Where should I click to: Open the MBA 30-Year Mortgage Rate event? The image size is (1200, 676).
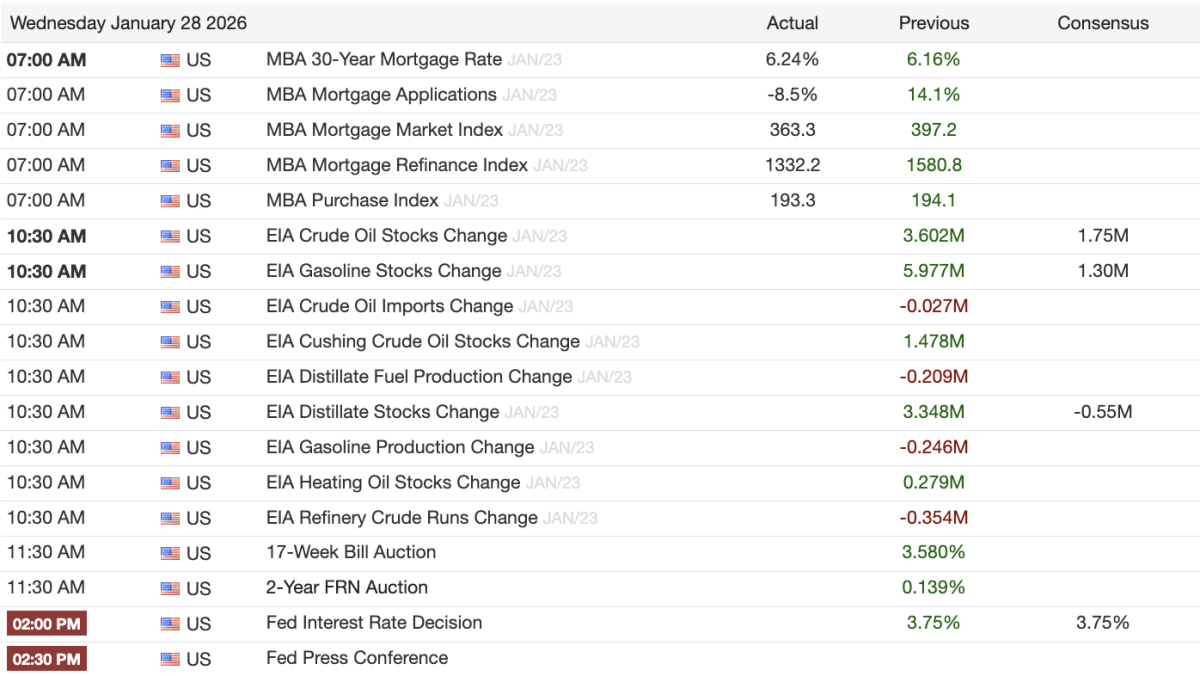tap(384, 59)
